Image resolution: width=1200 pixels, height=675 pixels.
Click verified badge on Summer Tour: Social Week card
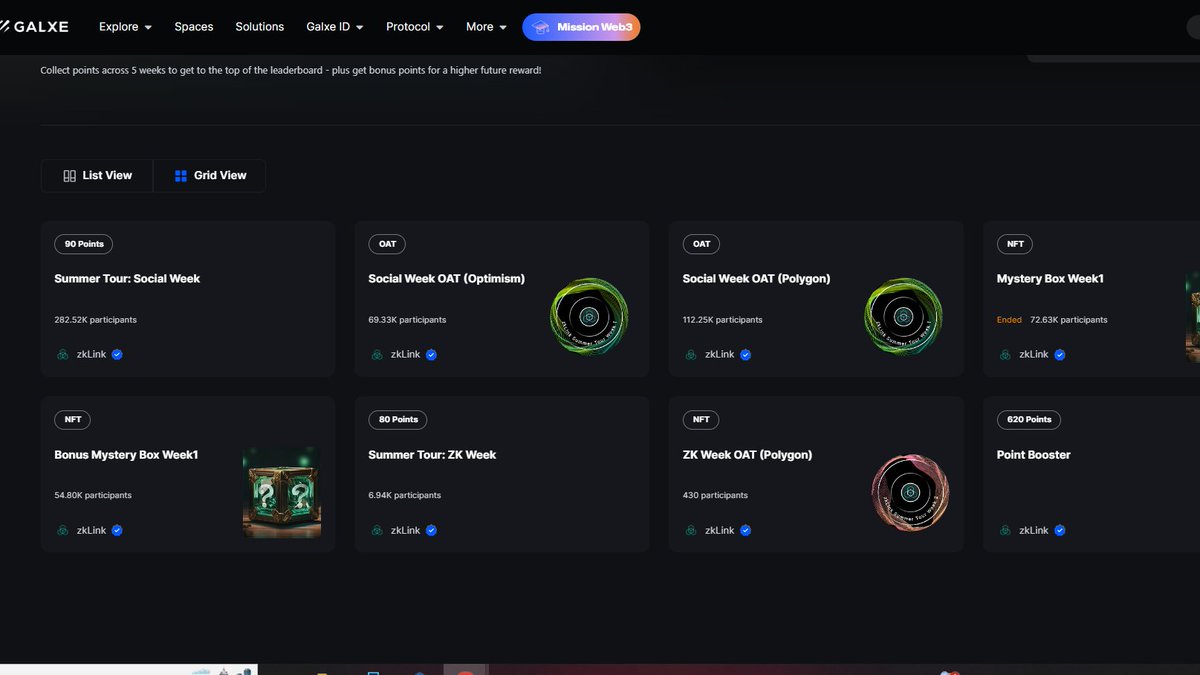coord(117,354)
